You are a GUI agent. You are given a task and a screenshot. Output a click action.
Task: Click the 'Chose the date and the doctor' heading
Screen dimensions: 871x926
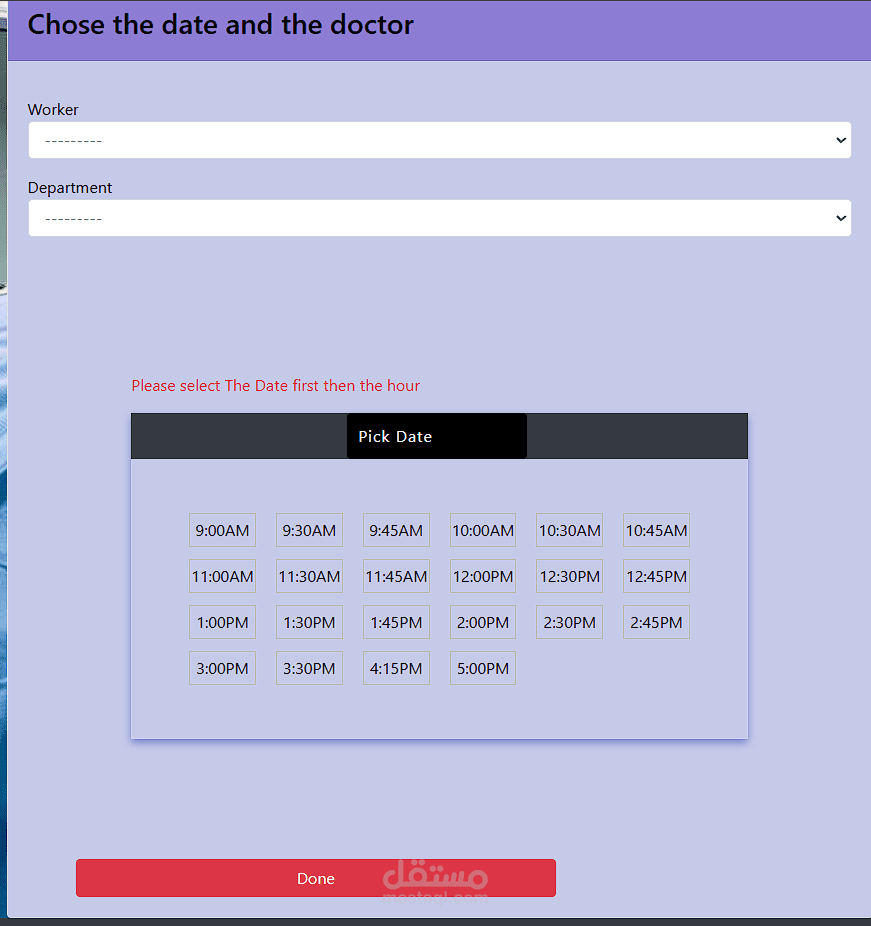(x=220, y=25)
